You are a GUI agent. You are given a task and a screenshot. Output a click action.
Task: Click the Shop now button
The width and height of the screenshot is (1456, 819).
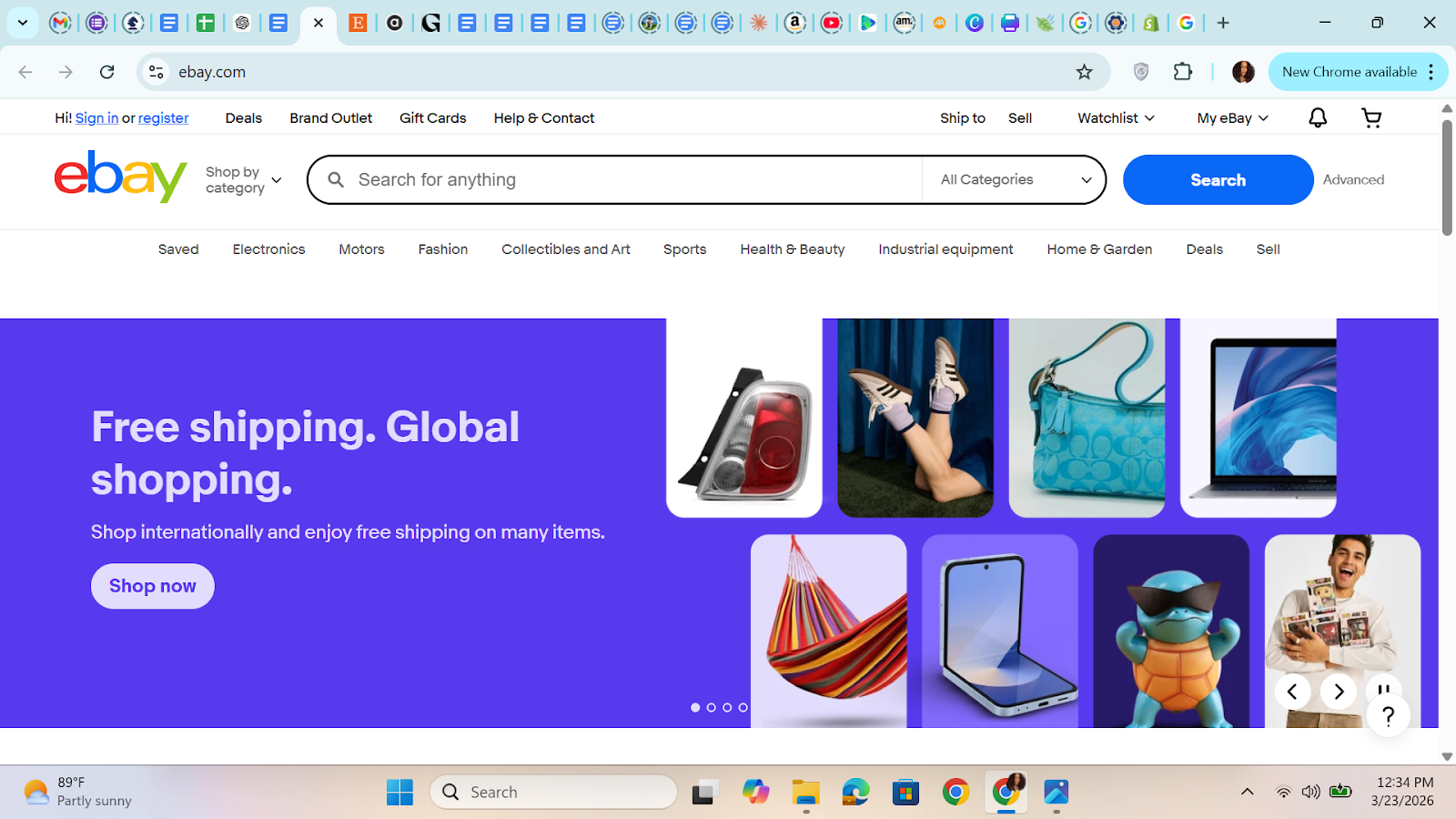click(153, 586)
